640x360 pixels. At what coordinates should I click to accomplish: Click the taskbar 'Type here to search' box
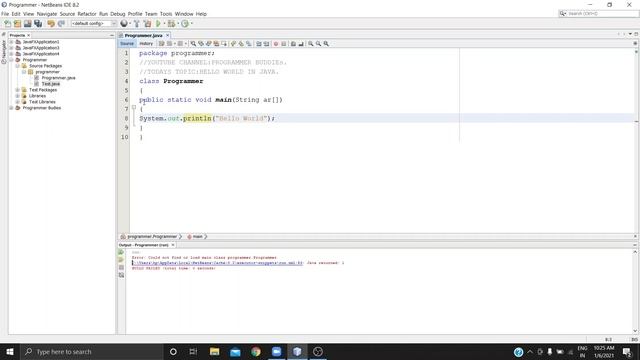(92, 351)
